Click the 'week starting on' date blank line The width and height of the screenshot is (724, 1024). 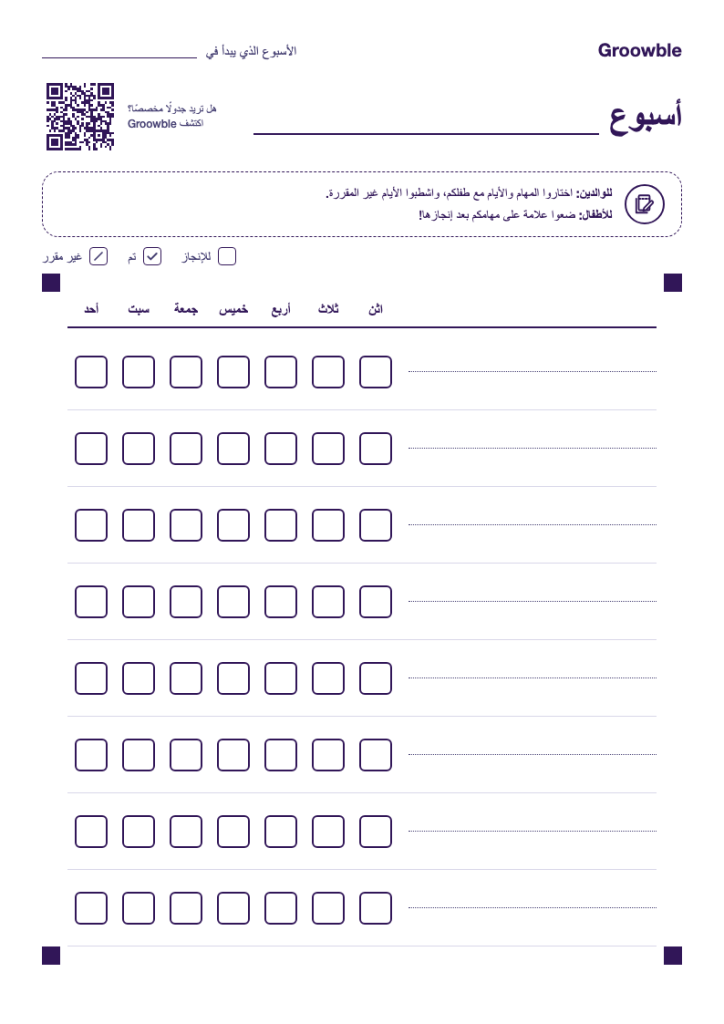pyautogui.click(x=119, y=57)
